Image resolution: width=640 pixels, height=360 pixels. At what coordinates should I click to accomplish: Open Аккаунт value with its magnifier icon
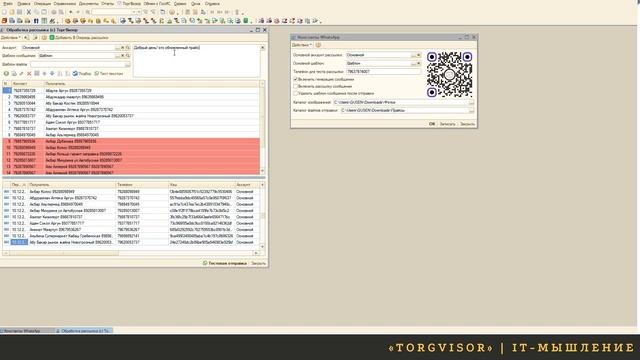click(x=127, y=48)
